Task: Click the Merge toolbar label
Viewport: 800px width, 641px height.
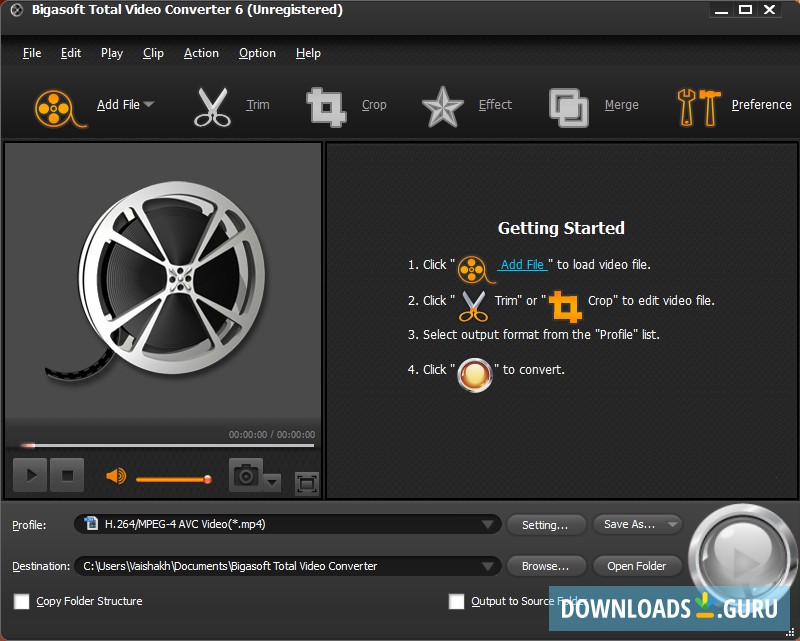Action: coord(621,105)
